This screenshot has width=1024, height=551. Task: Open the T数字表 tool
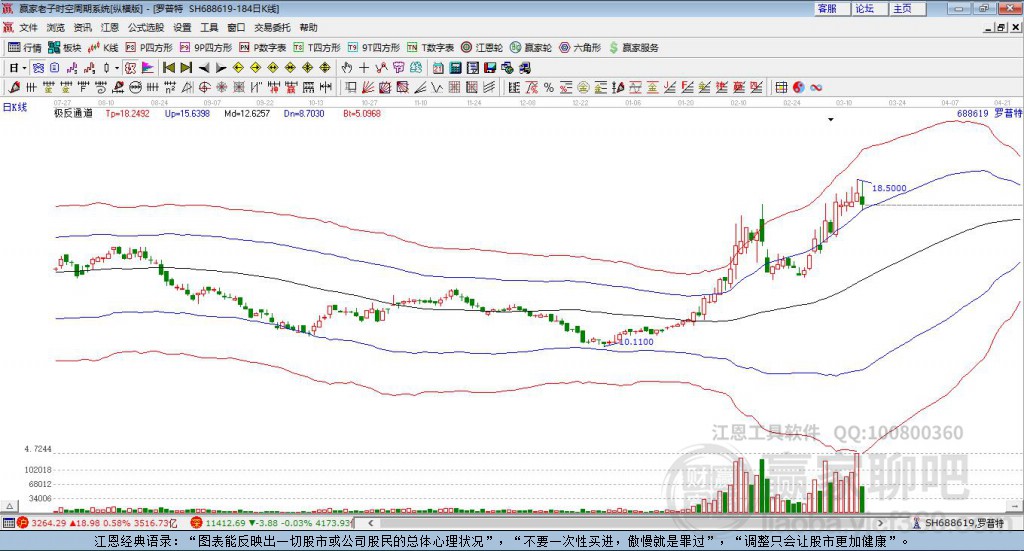(430, 48)
